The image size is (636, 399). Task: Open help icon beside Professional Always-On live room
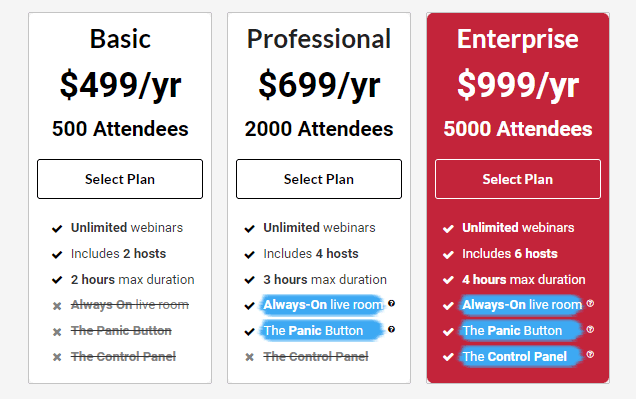coord(391,303)
